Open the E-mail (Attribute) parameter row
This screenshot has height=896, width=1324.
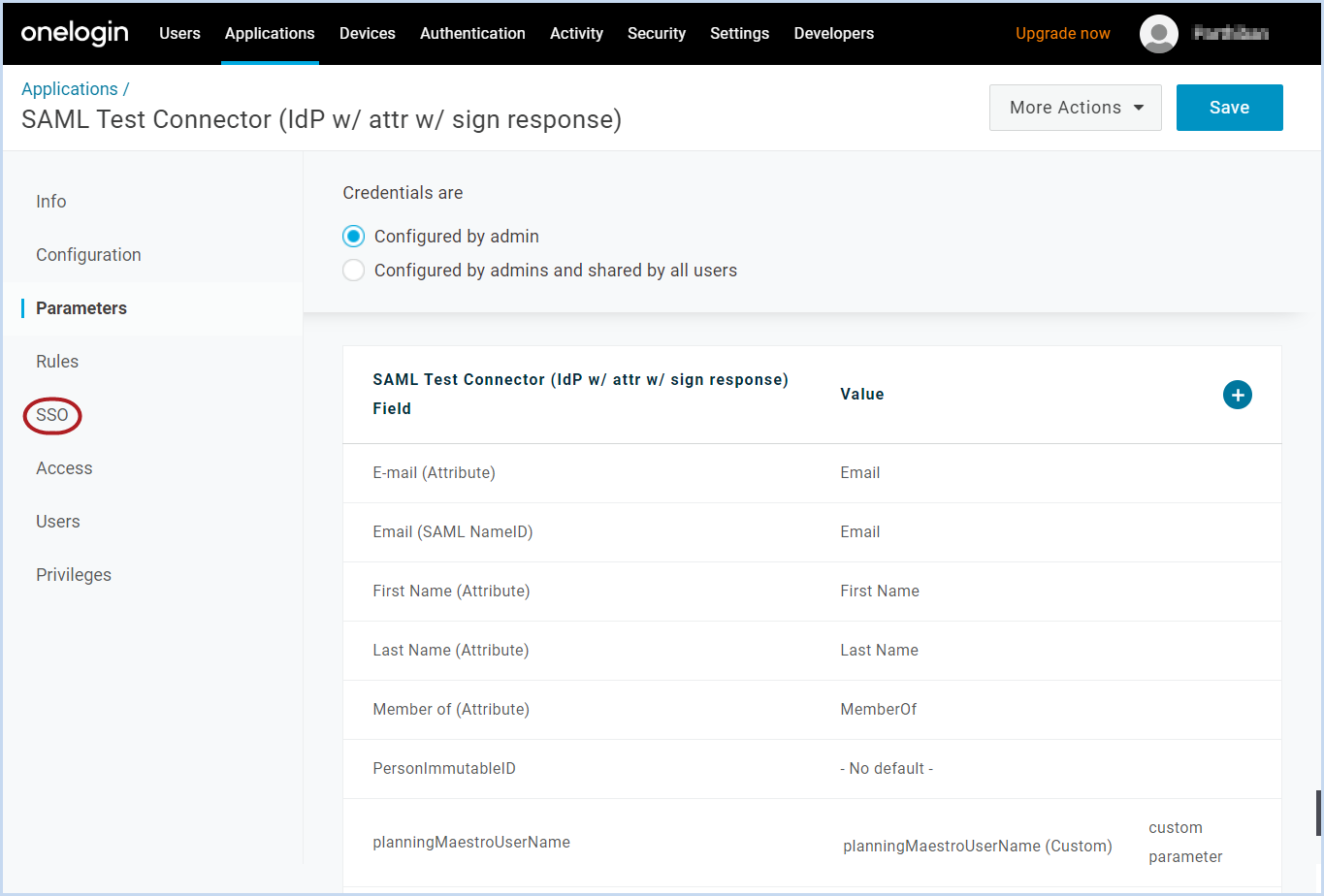coord(812,473)
